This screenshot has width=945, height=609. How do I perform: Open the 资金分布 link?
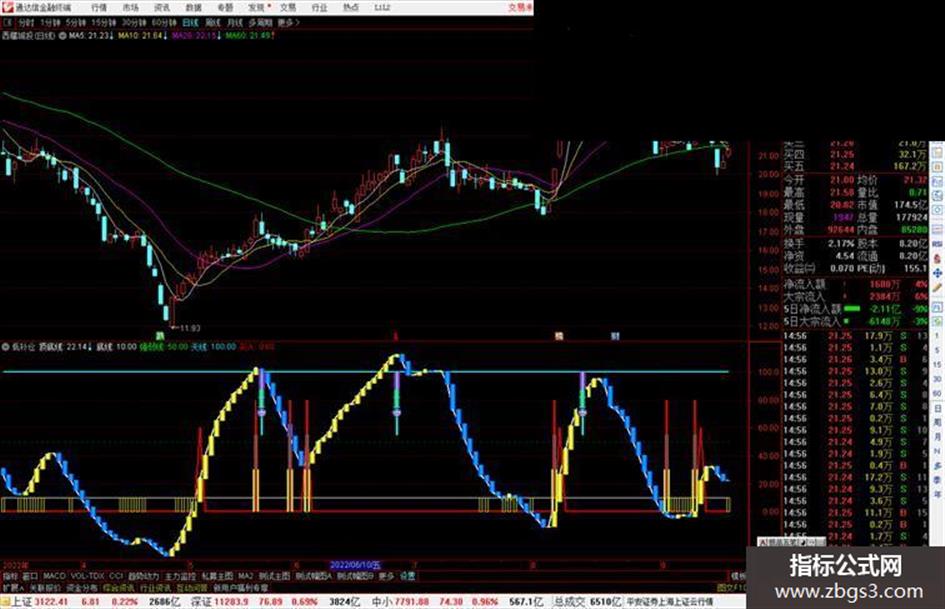(x=82, y=587)
